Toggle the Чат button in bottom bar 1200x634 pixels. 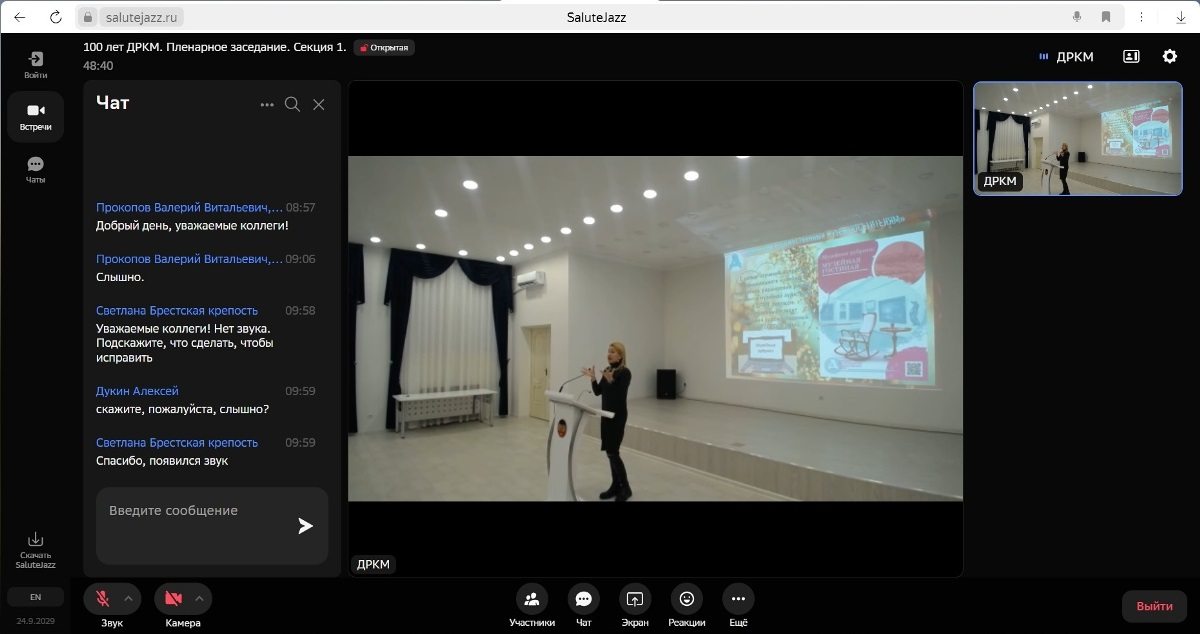pos(583,599)
